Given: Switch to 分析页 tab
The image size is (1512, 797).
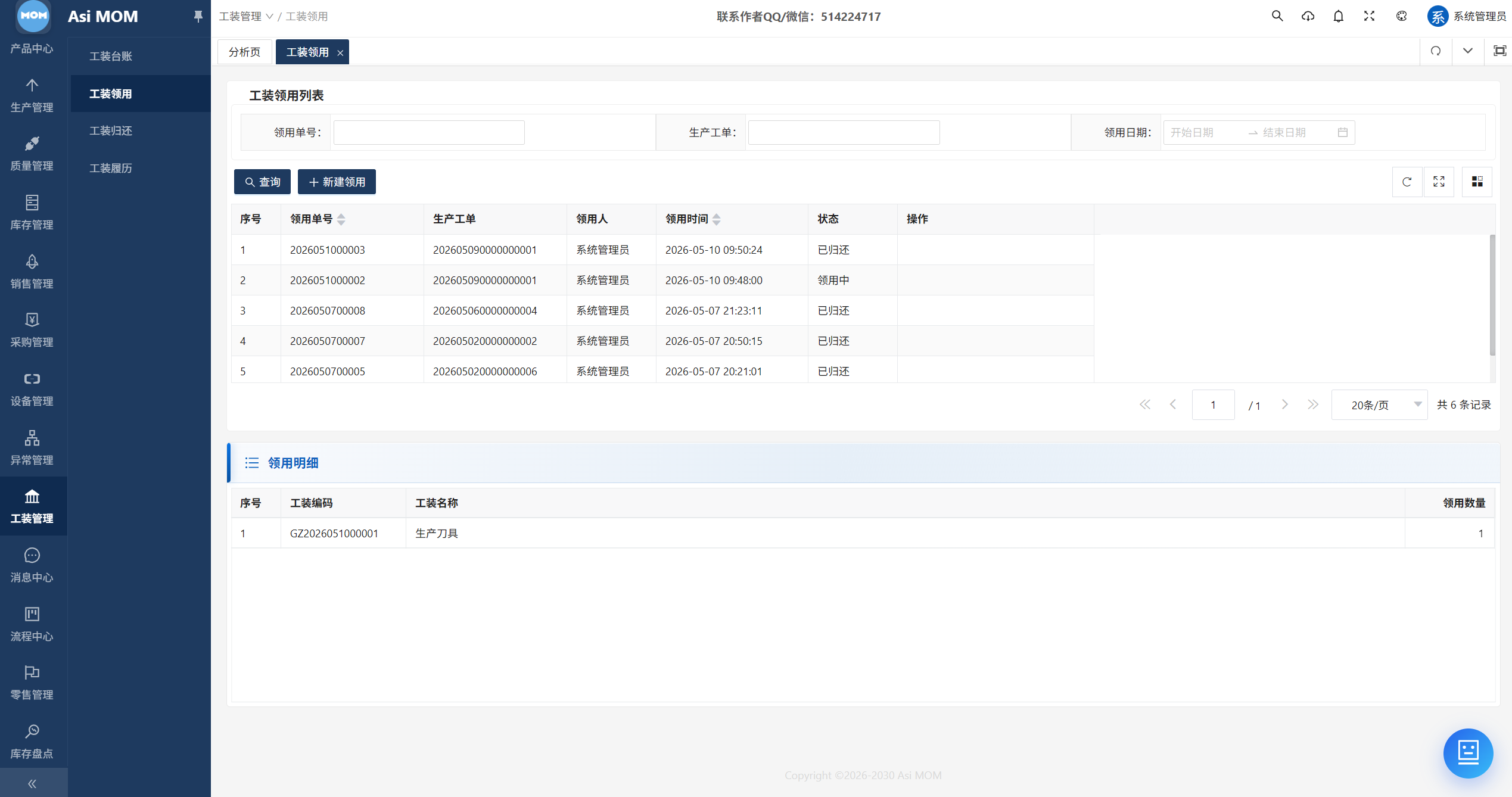Looking at the screenshot, I should coord(245,52).
